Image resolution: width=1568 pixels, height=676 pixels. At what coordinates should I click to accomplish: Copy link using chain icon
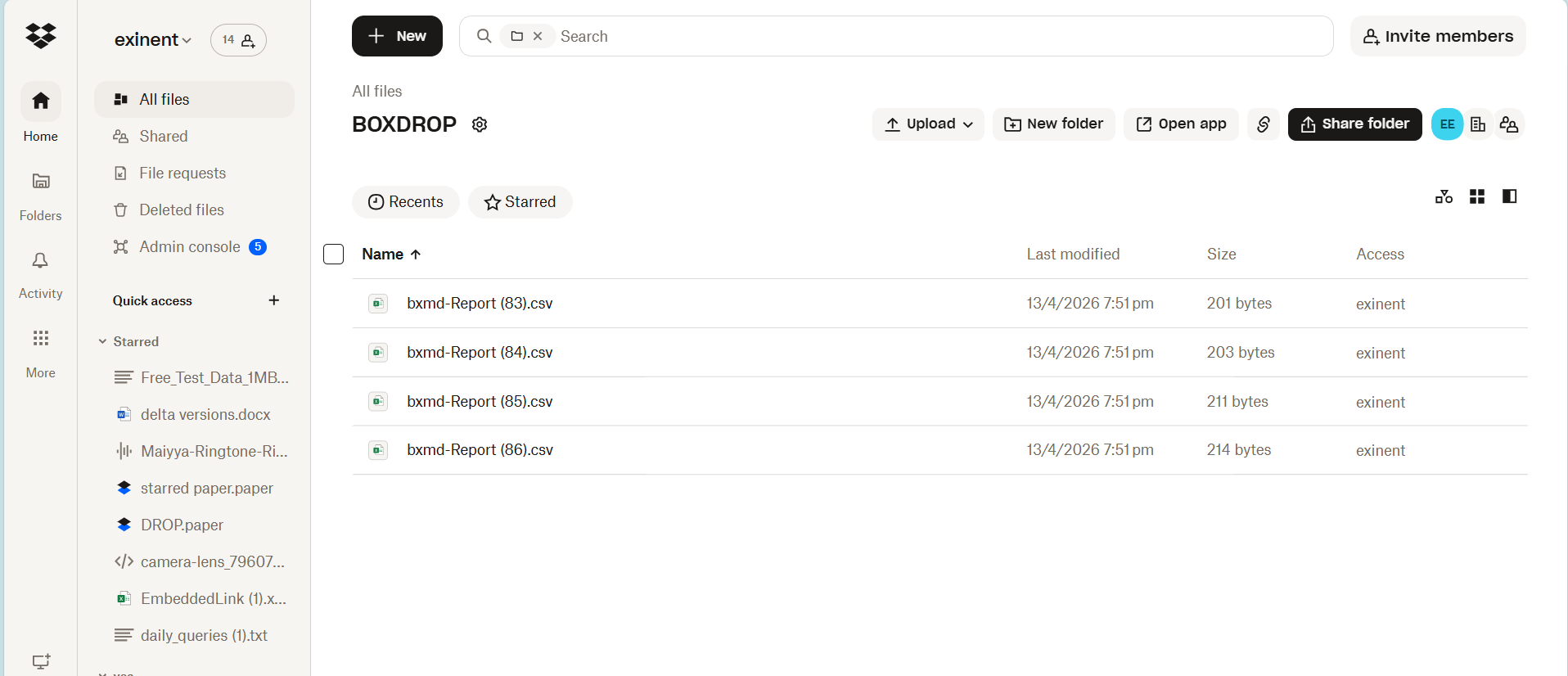1263,124
